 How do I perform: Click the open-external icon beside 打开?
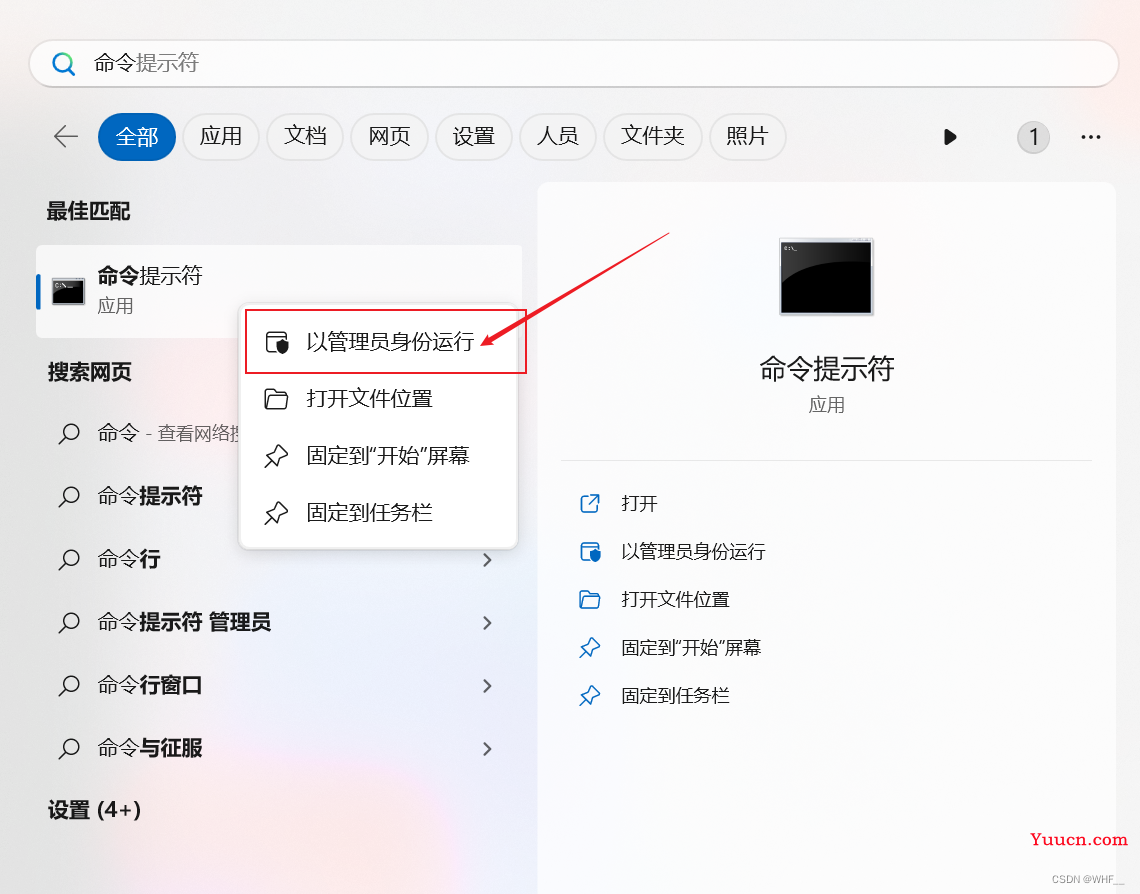pyautogui.click(x=590, y=503)
